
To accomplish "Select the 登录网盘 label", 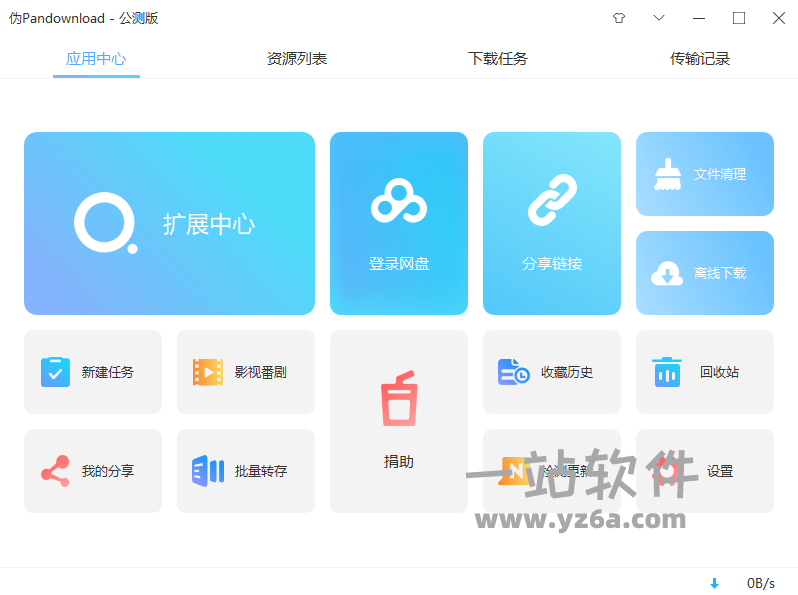I will (398, 264).
